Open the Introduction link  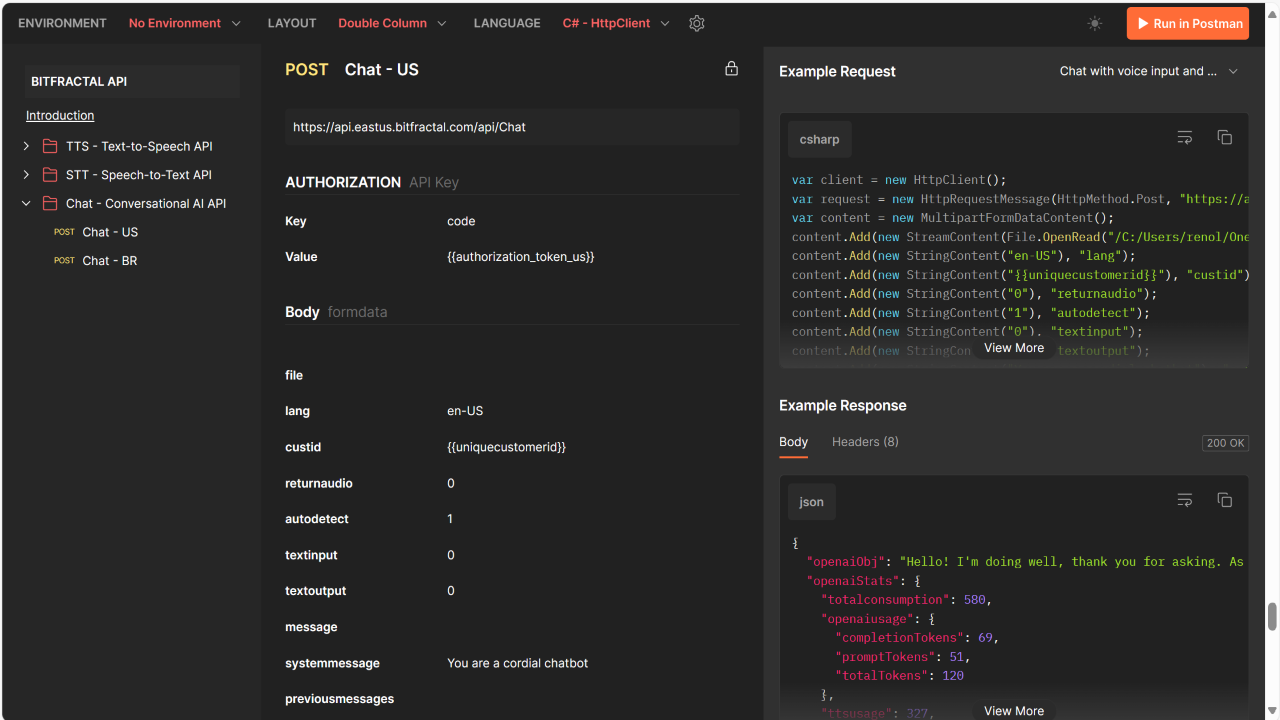(x=60, y=116)
